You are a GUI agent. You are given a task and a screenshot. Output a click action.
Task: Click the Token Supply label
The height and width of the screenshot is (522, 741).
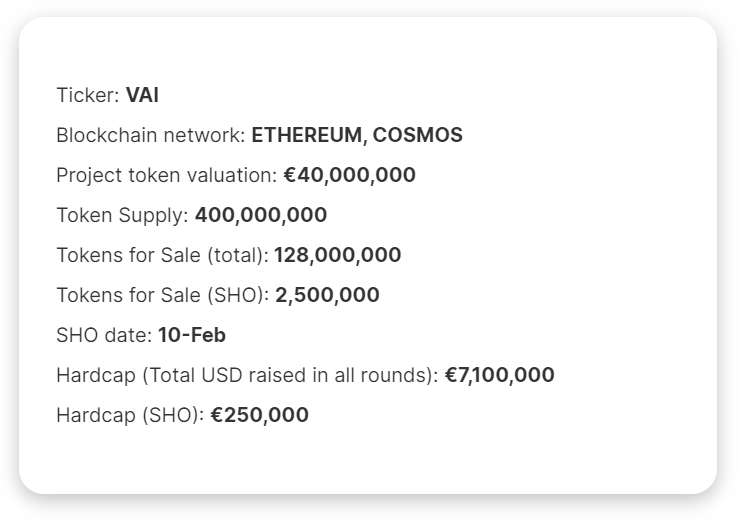[x=122, y=215]
